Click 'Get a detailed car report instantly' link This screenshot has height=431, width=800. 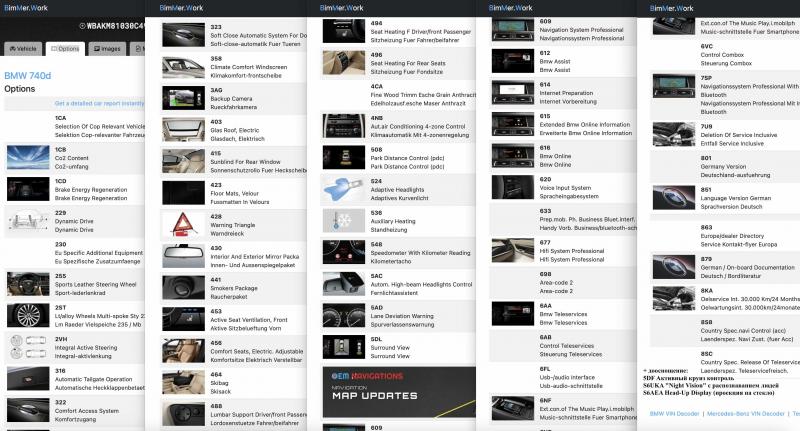click(99, 104)
